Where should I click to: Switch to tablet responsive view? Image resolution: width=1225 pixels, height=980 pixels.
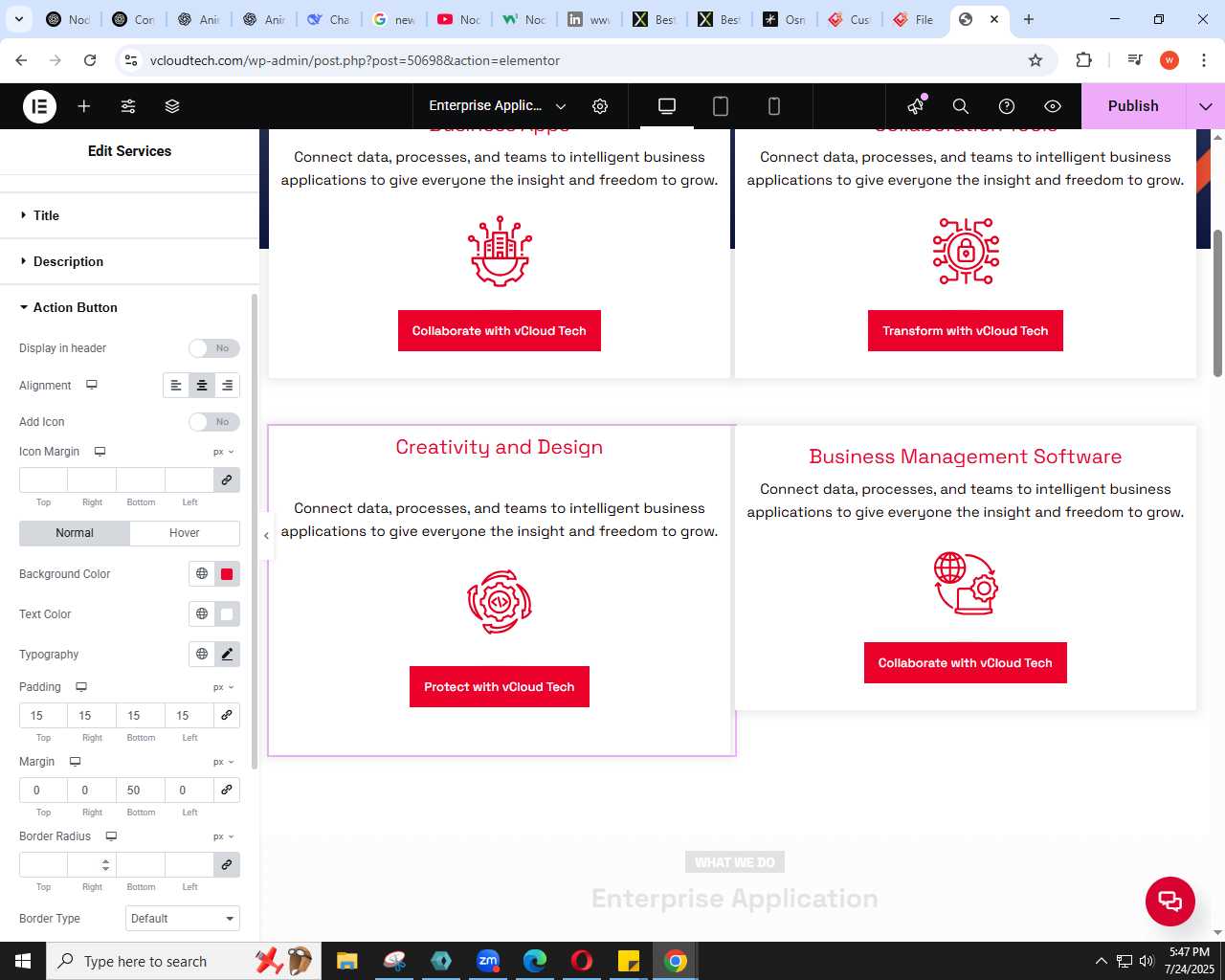pos(721,106)
